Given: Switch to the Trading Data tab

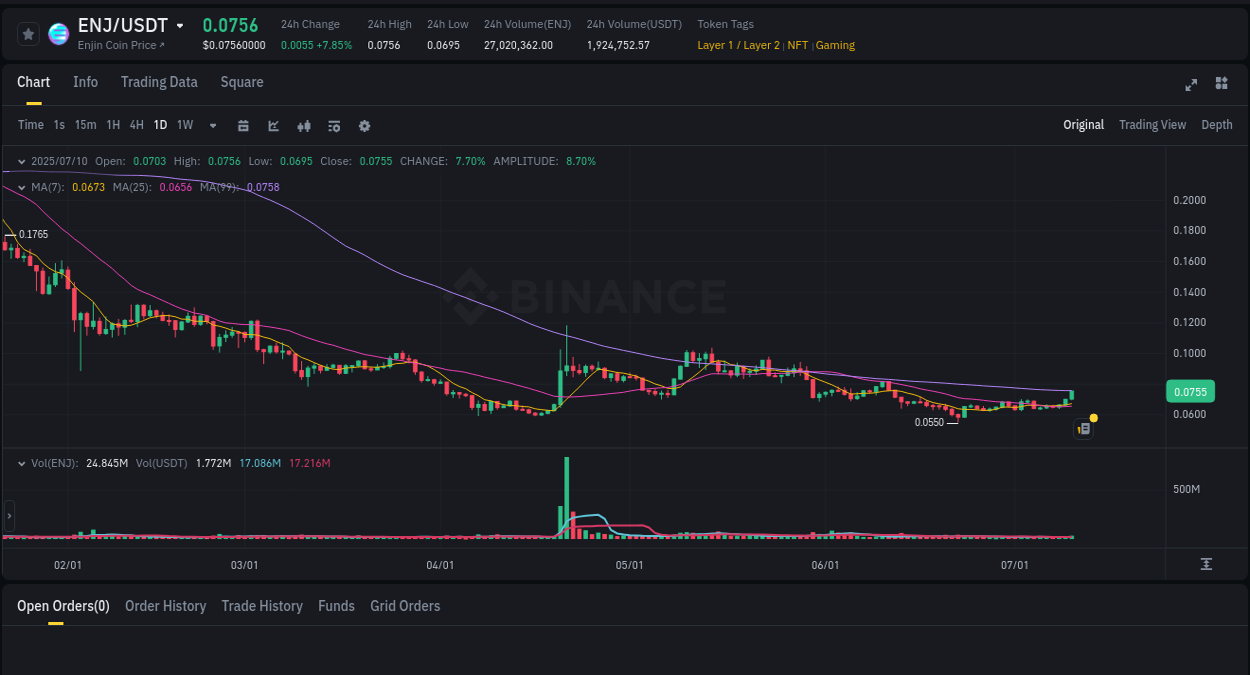Looking at the screenshot, I should coord(159,82).
